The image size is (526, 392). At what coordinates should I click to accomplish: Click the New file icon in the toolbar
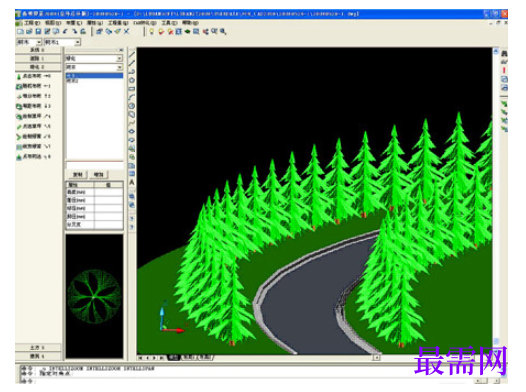[21, 32]
